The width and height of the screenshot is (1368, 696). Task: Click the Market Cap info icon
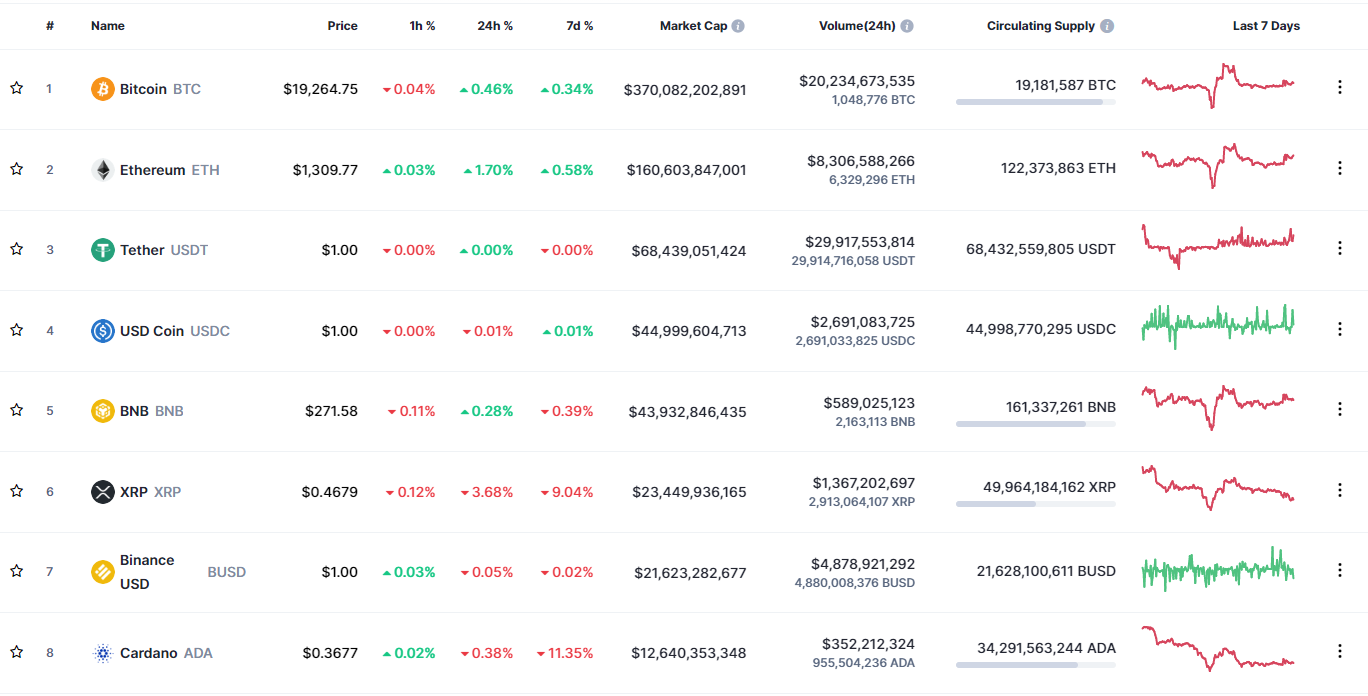pos(738,26)
